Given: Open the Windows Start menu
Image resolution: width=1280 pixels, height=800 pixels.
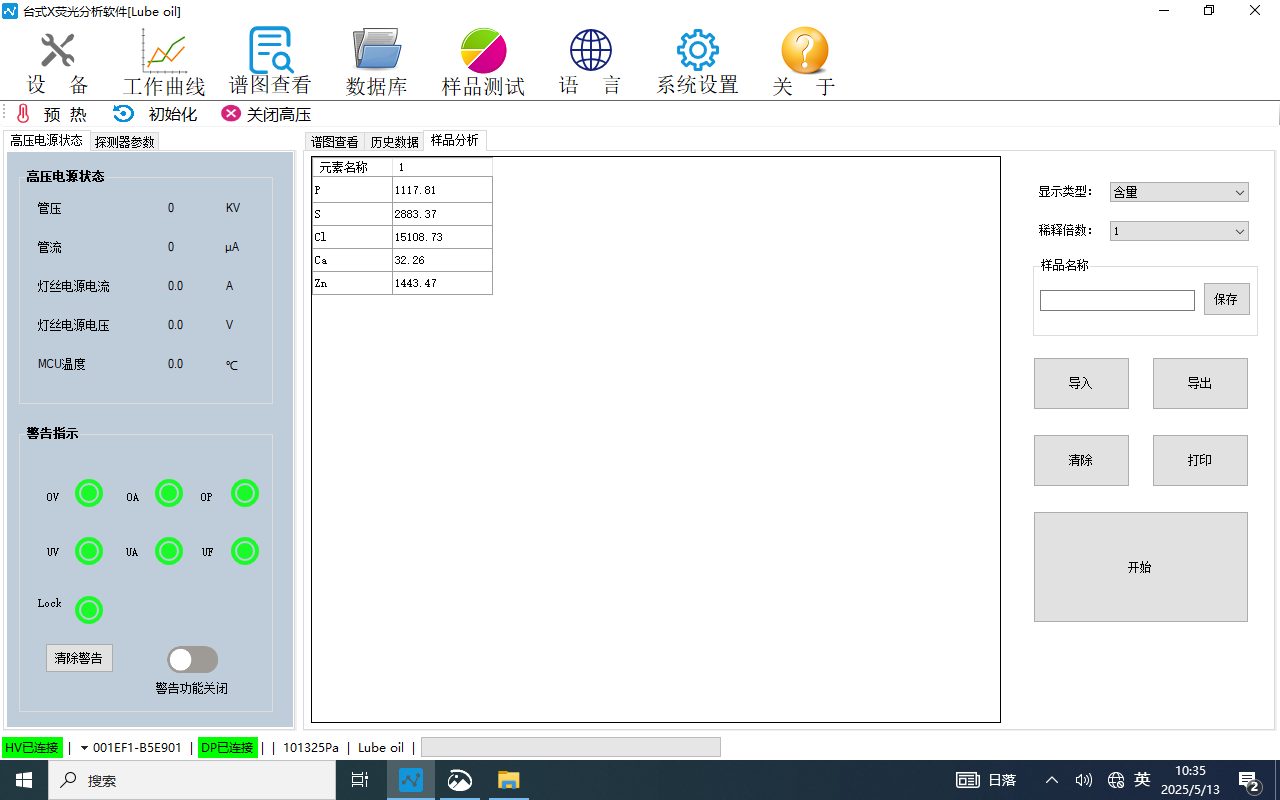Looking at the screenshot, I should (24, 780).
